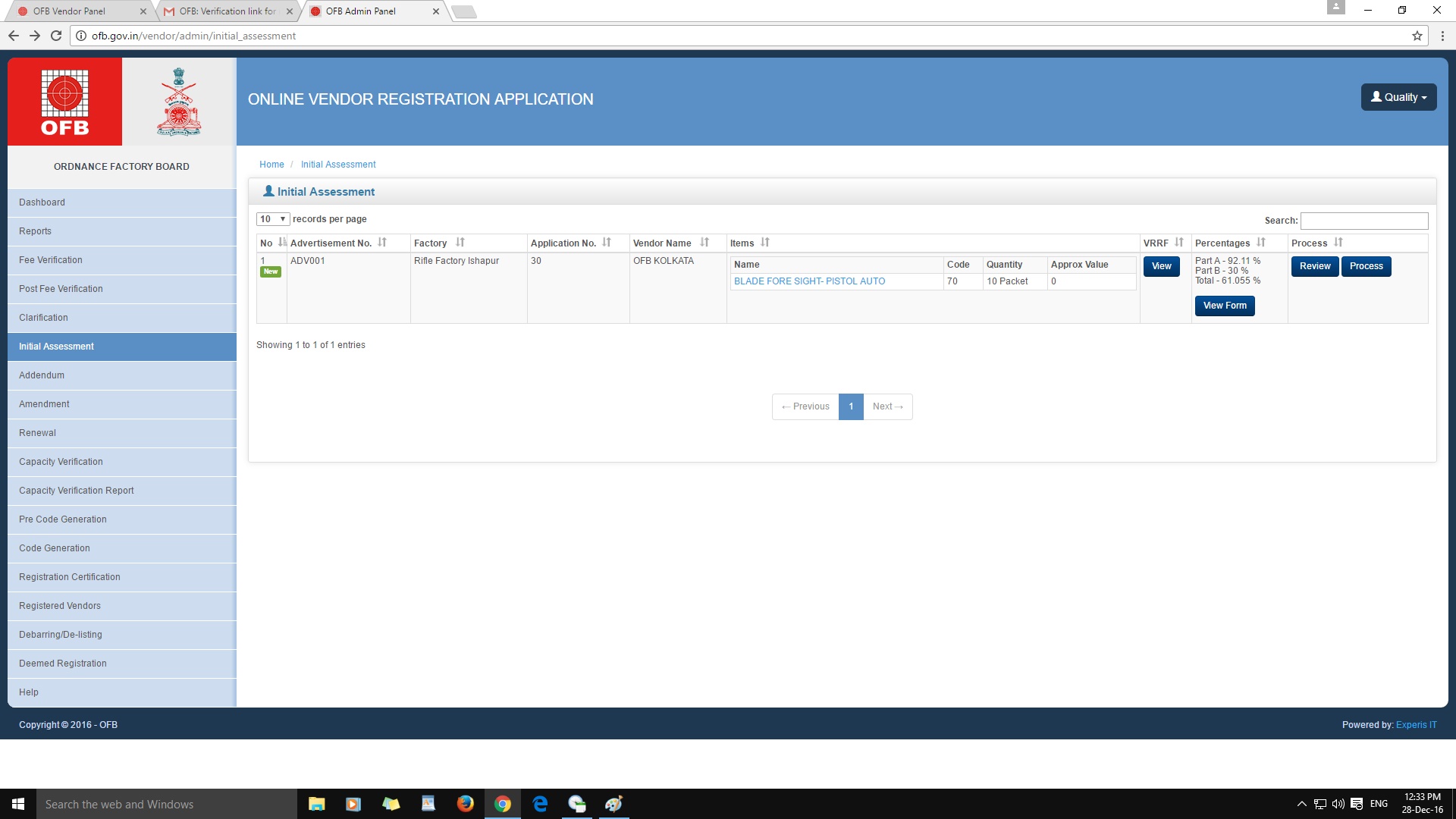Click the View Form button
This screenshot has height=819, width=1456.
[x=1224, y=306]
